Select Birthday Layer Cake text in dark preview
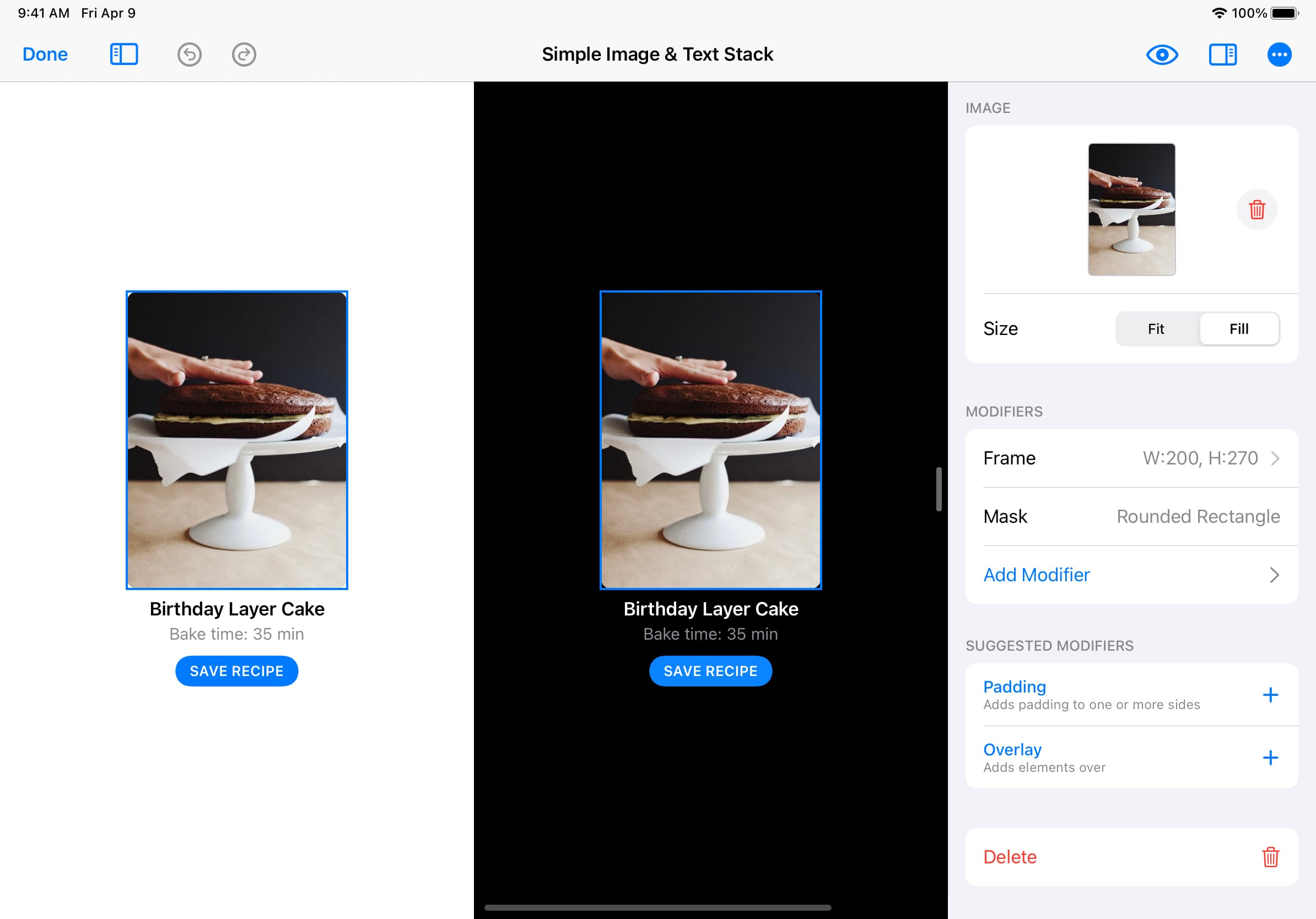The height and width of the screenshot is (919, 1316). click(x=710, y=609)
